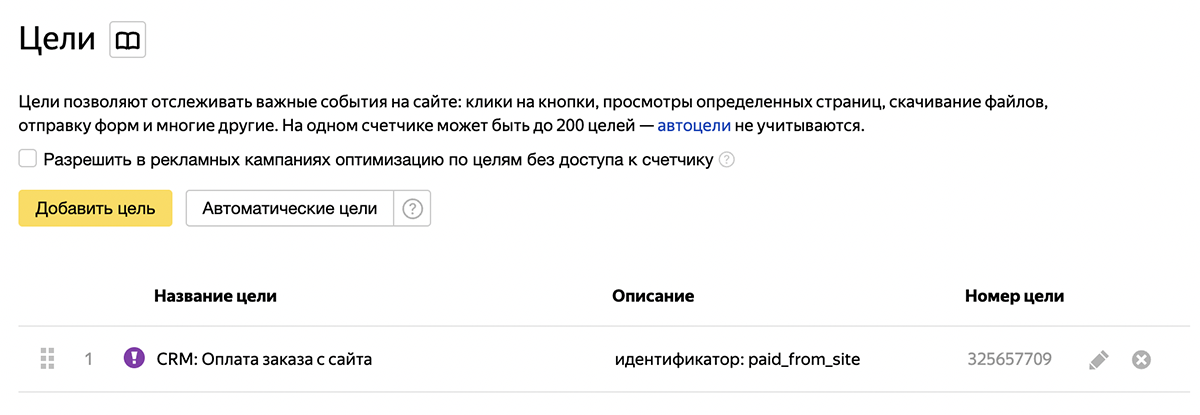
Task: Click question mark next to "Автоматические цели"
Action: point(412,209)
